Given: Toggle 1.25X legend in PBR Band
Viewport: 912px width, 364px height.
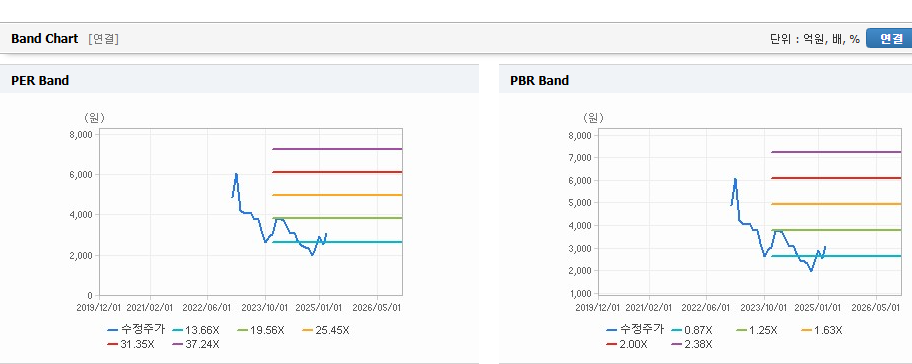Looking at the screenshot, I should (757, 330).
